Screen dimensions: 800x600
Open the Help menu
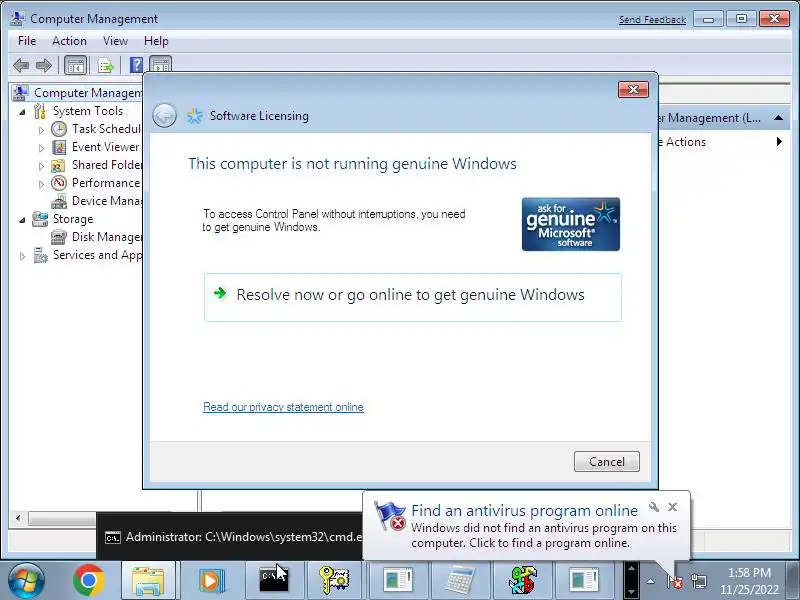click(x=156, y=41)
